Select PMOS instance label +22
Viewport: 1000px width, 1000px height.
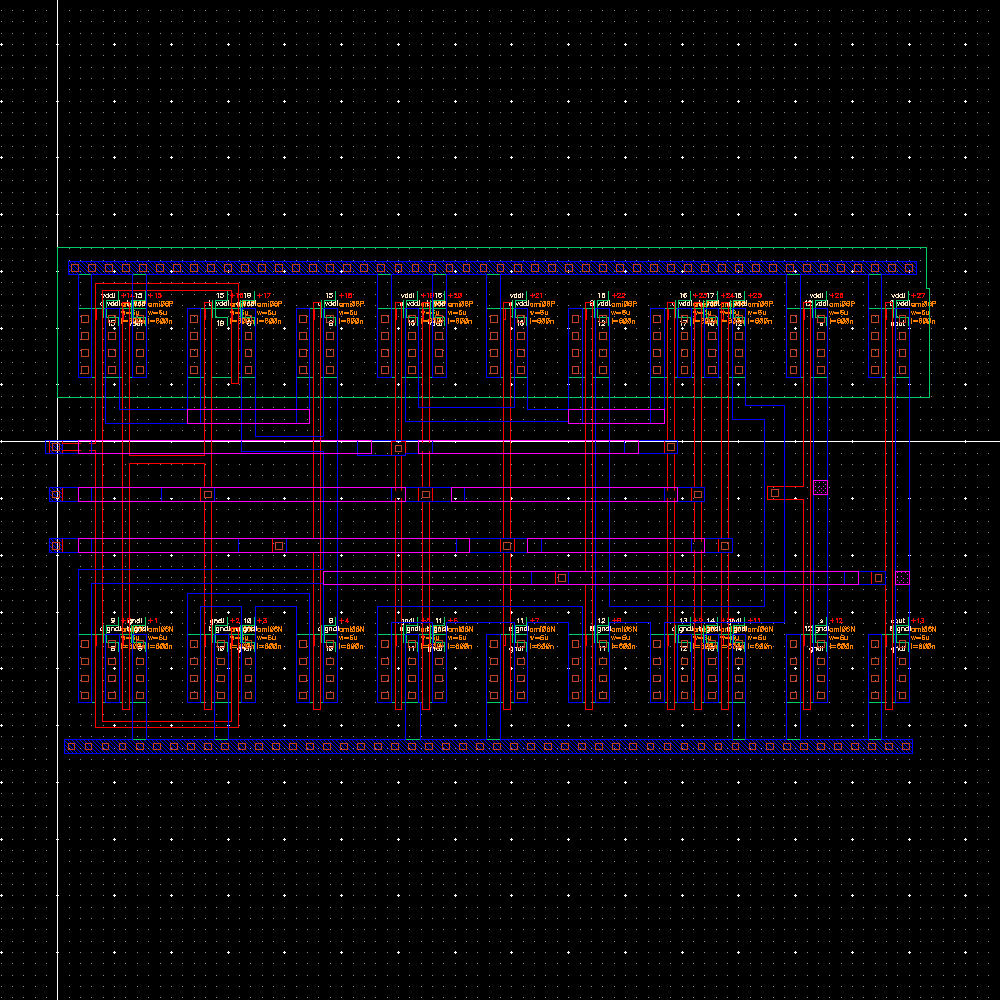click(619, 296)
